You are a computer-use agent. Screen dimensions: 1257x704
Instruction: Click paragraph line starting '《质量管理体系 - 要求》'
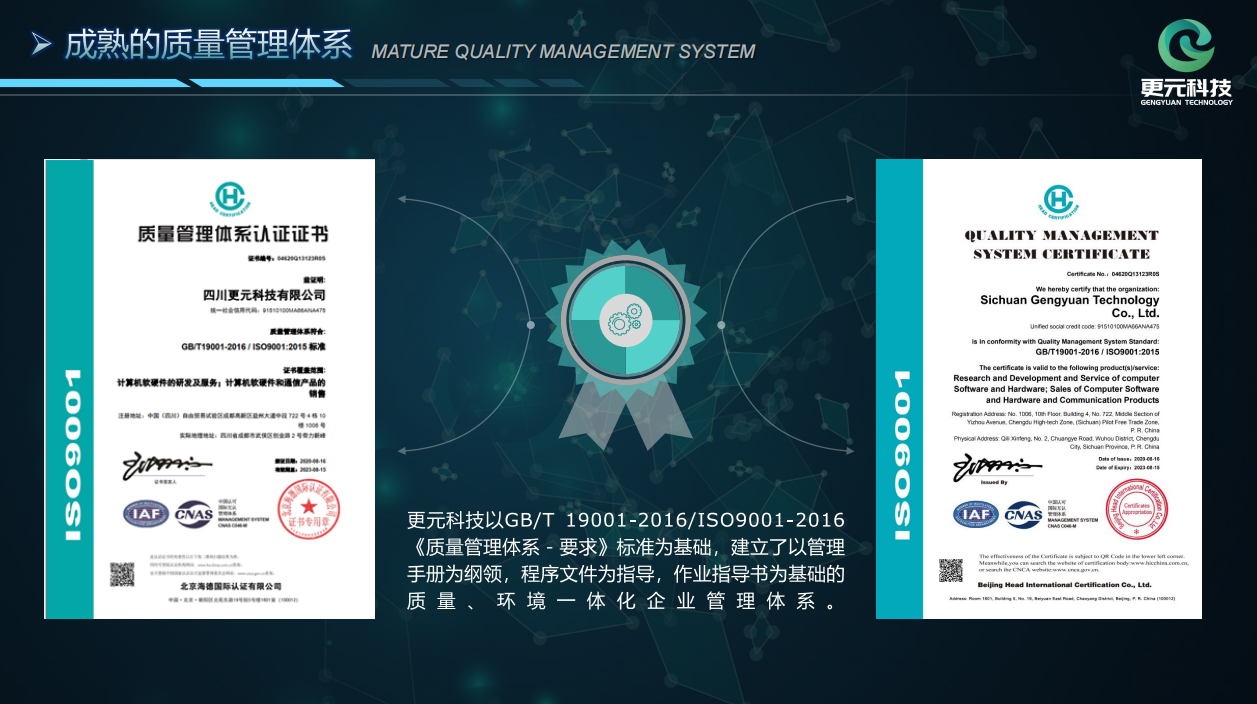click(626, 548)
